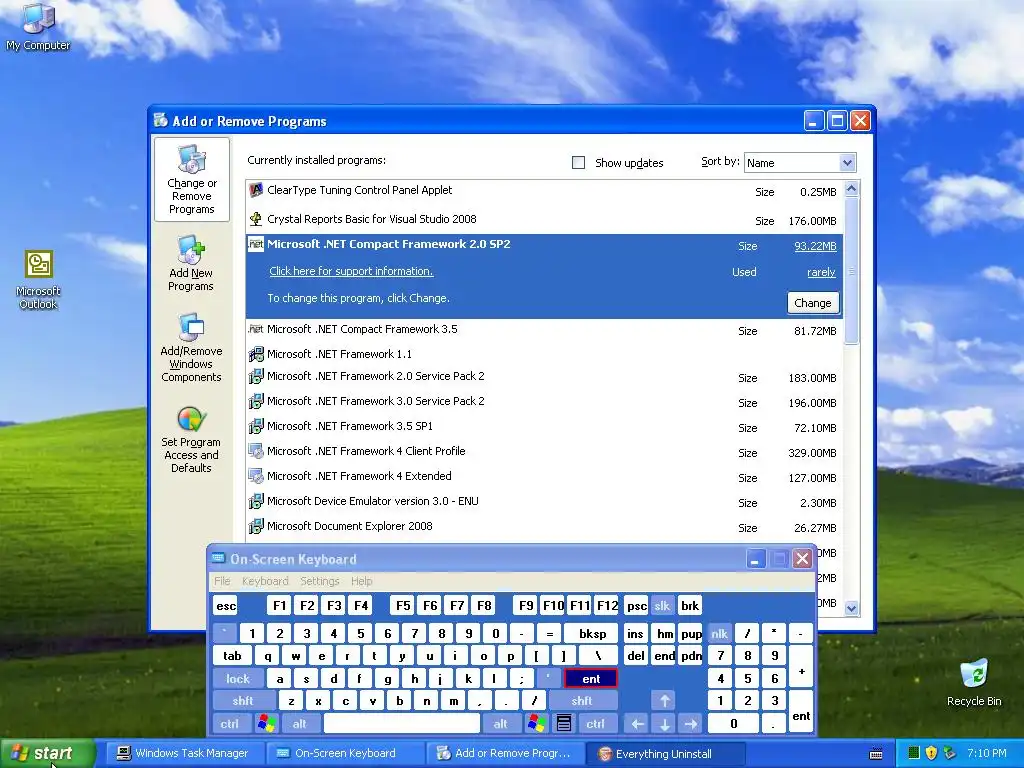
Task: Open the Windows start button
Action: tap(47, 754)
